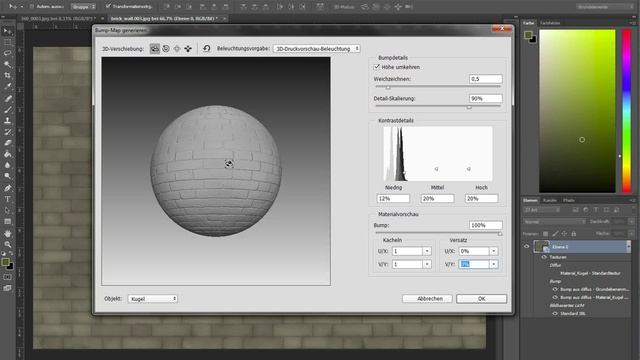
Task: Open the Objekt Kugel dropdown
Action: pos(153,299)
